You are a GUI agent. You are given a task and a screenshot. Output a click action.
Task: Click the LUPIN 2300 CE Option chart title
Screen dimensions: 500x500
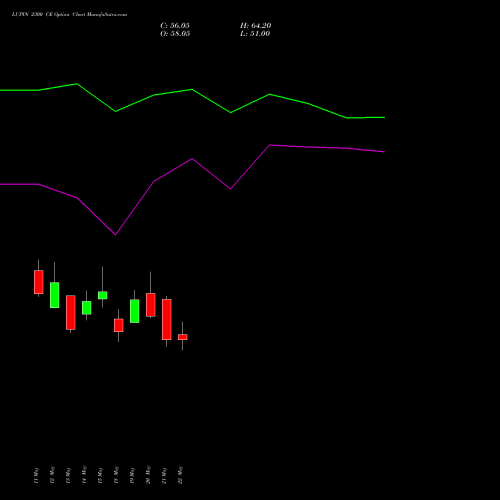[69, 15]
